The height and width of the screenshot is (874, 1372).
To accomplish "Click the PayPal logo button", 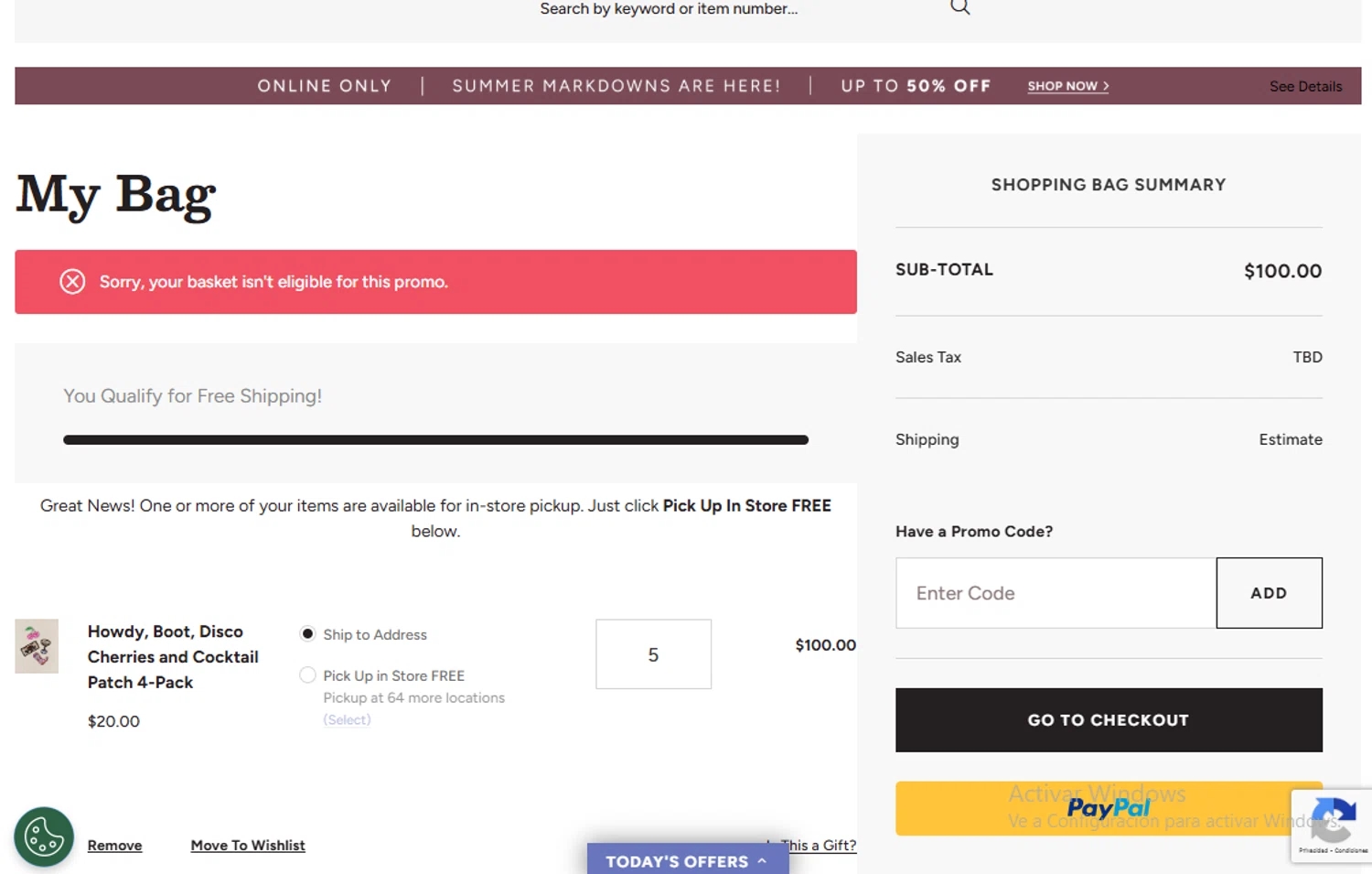I will pos(1107,808).
